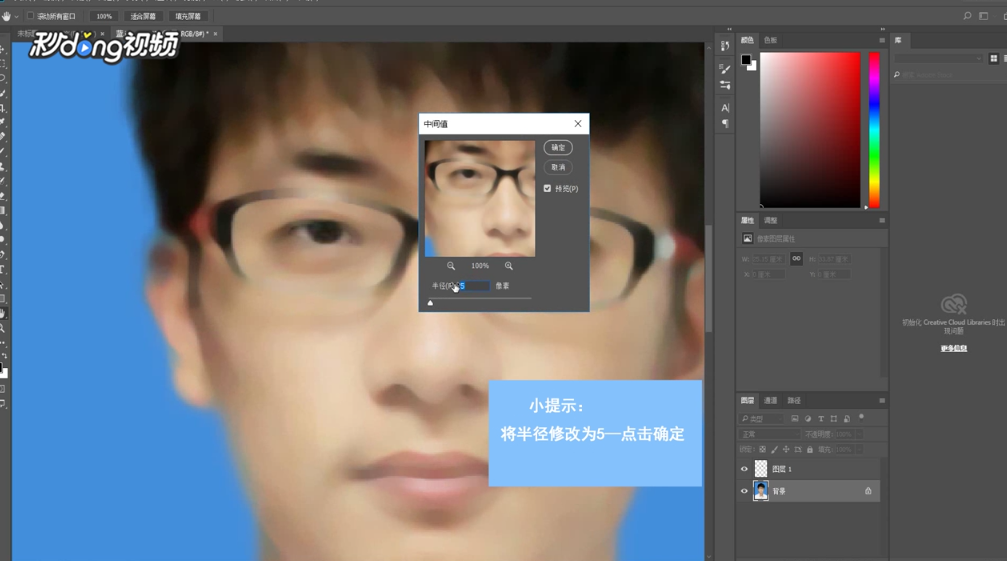
Task: Click 确定 in the 中间值 dialog
Action: (x=558, y=148)
